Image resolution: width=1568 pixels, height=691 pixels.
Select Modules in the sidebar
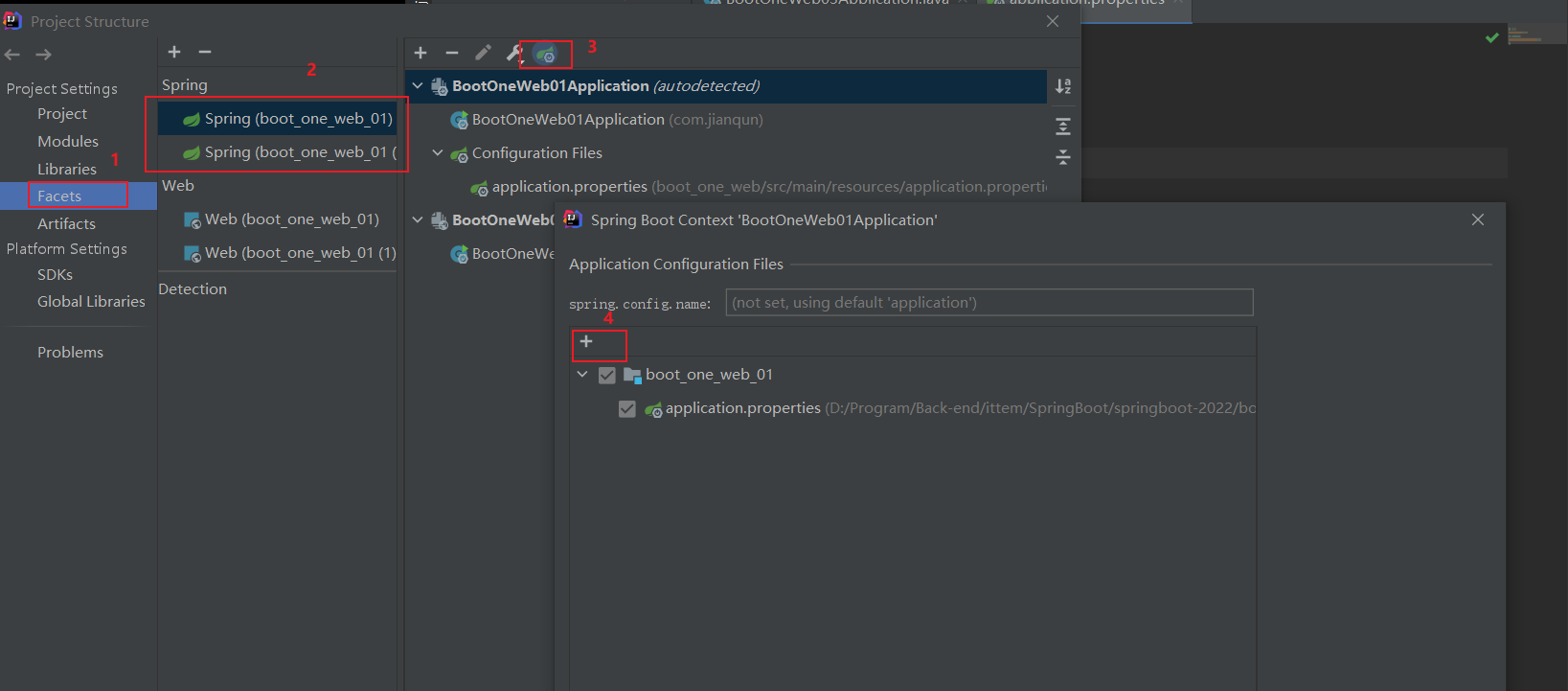click(68, 141)
